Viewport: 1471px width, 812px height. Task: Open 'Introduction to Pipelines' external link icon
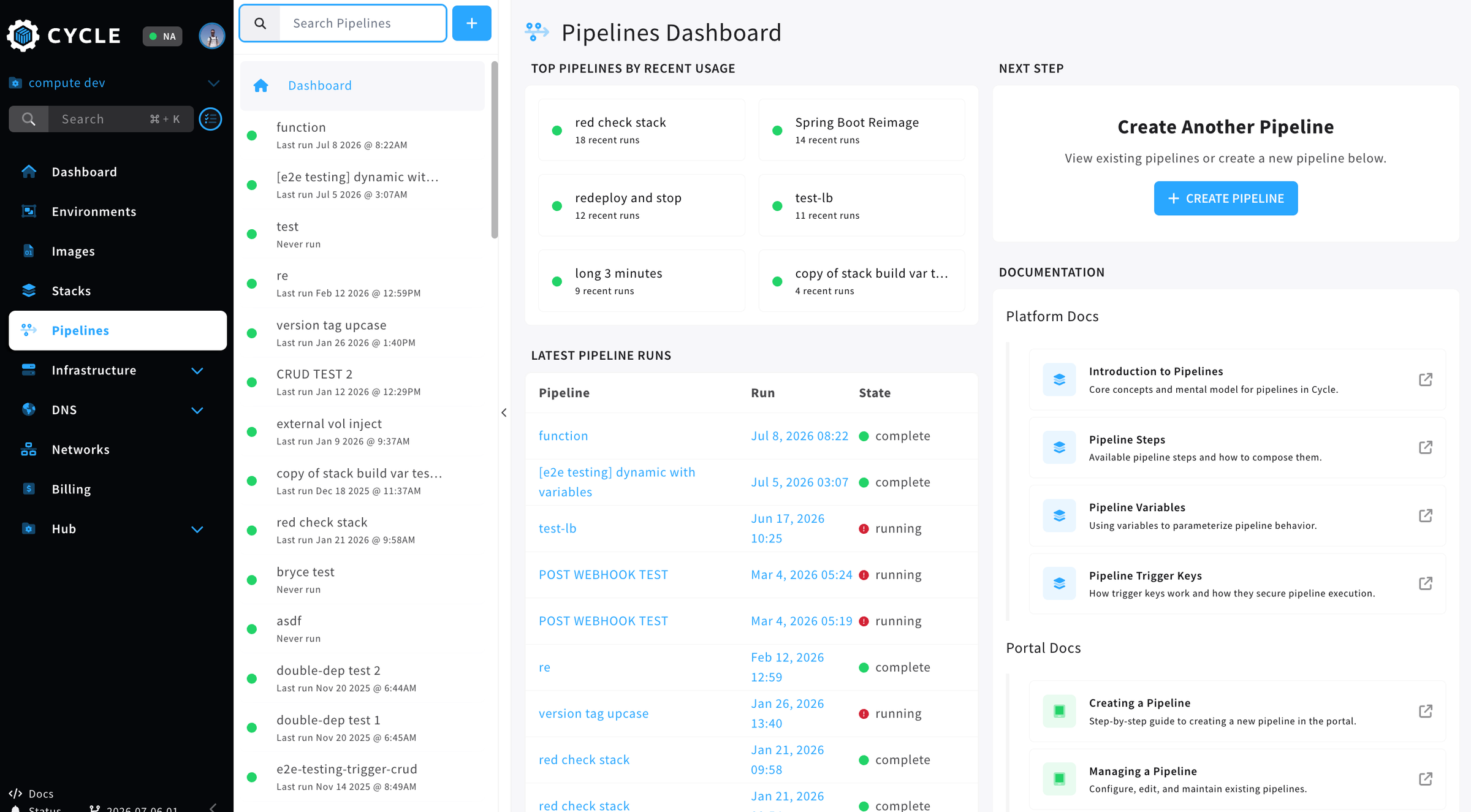[1426, 379]
